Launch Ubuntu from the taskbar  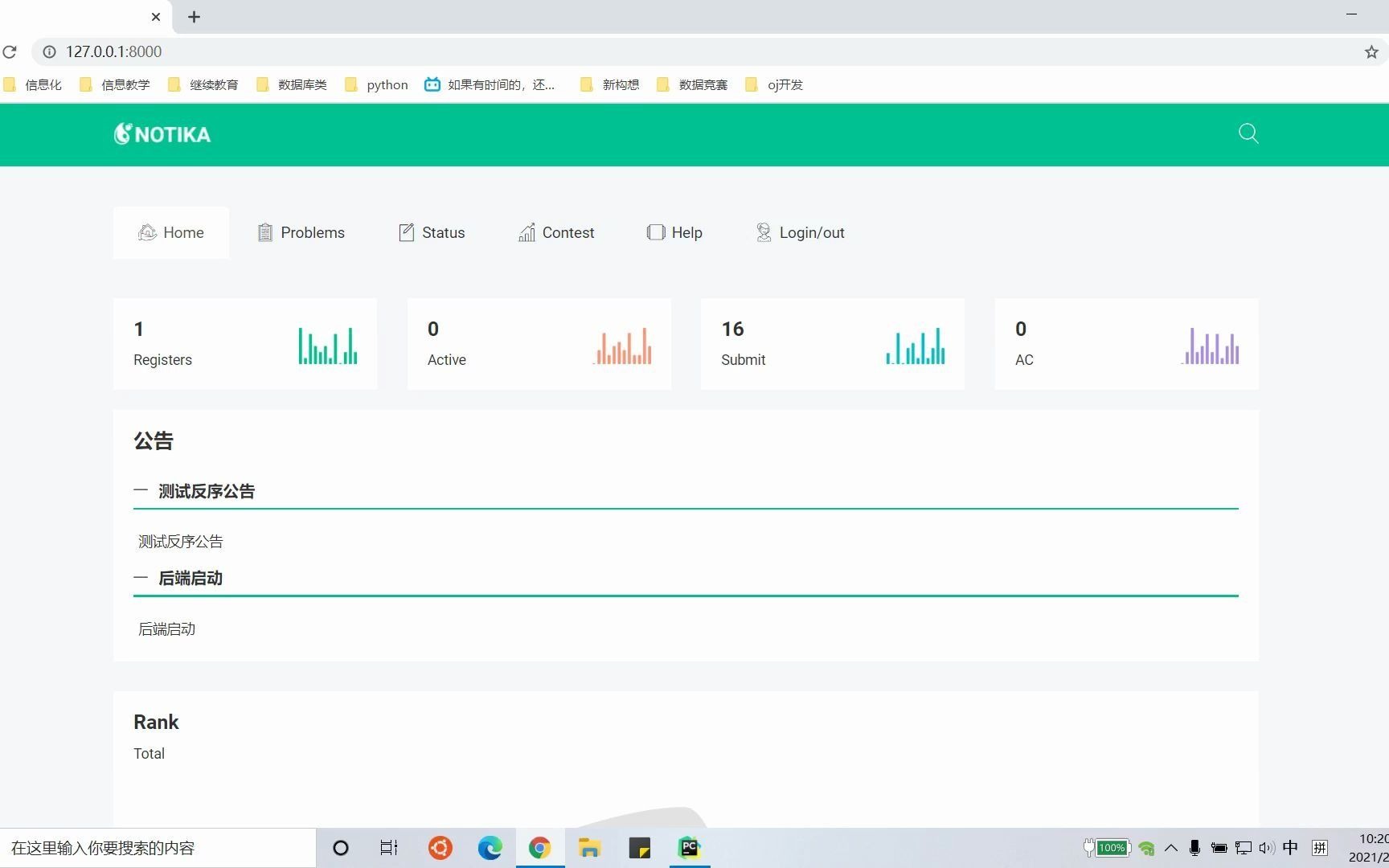[440, 848]
